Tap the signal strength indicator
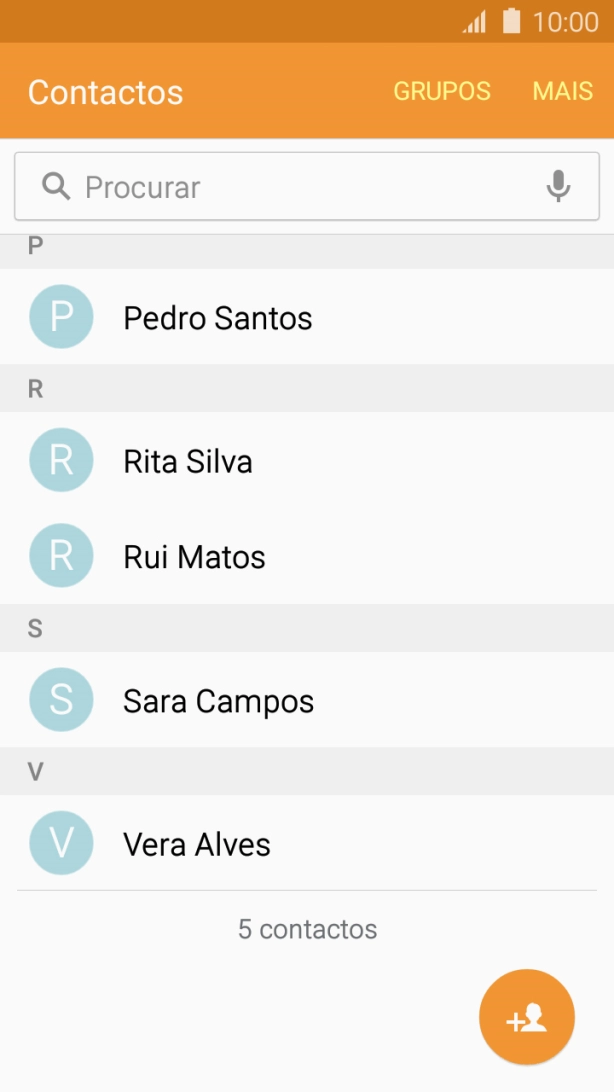Image resolution: width=614 pixels, height=1092 pixels. tap(474, 22)
